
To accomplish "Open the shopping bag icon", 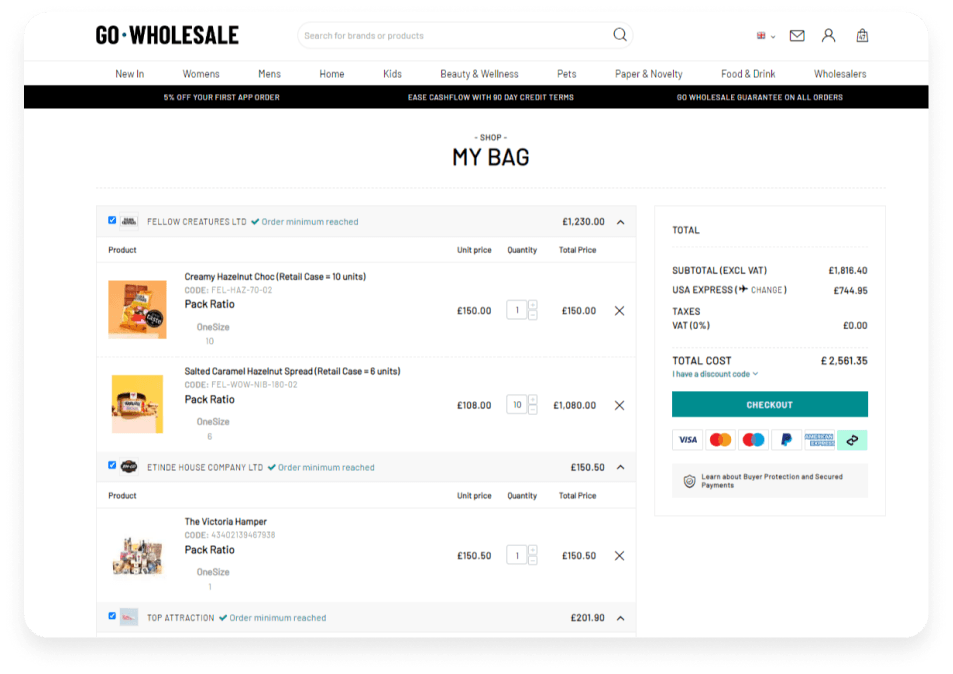I will click(862, 36).
